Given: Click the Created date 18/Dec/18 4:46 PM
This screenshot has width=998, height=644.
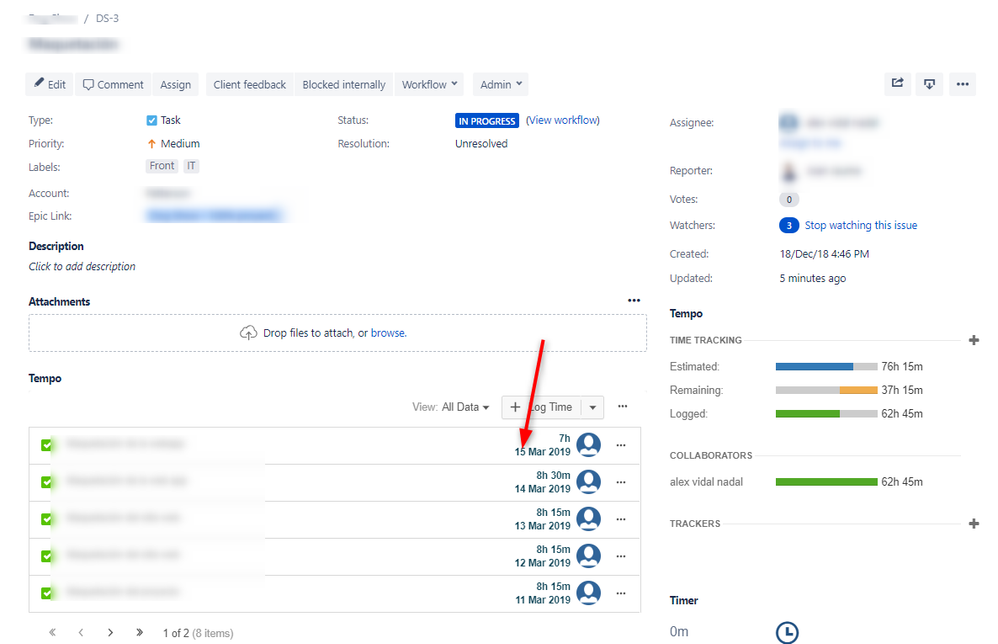Looking at the screenshot, I should (x=824, y=254).
